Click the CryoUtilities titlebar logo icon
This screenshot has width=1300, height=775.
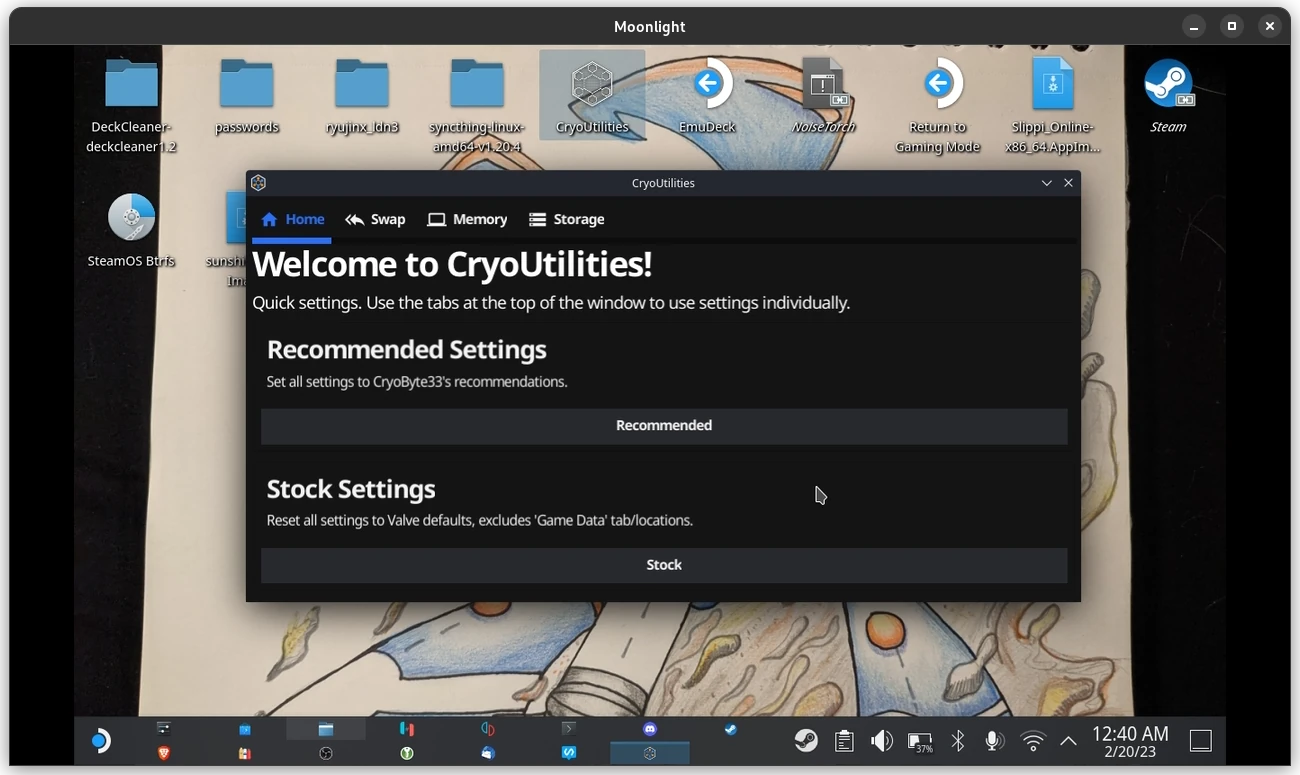pos(258,183)
